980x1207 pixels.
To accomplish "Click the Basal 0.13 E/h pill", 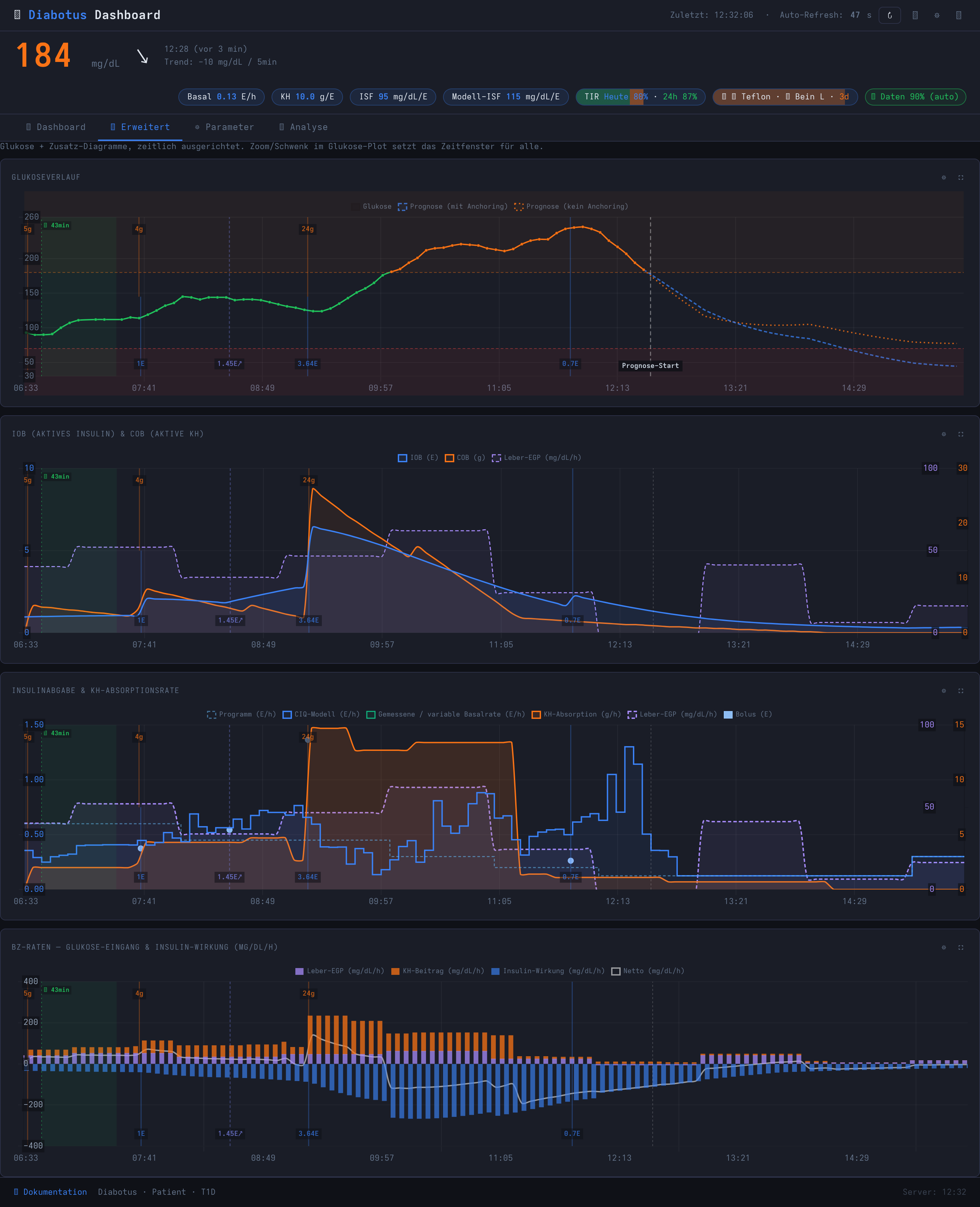I will 221,97.
